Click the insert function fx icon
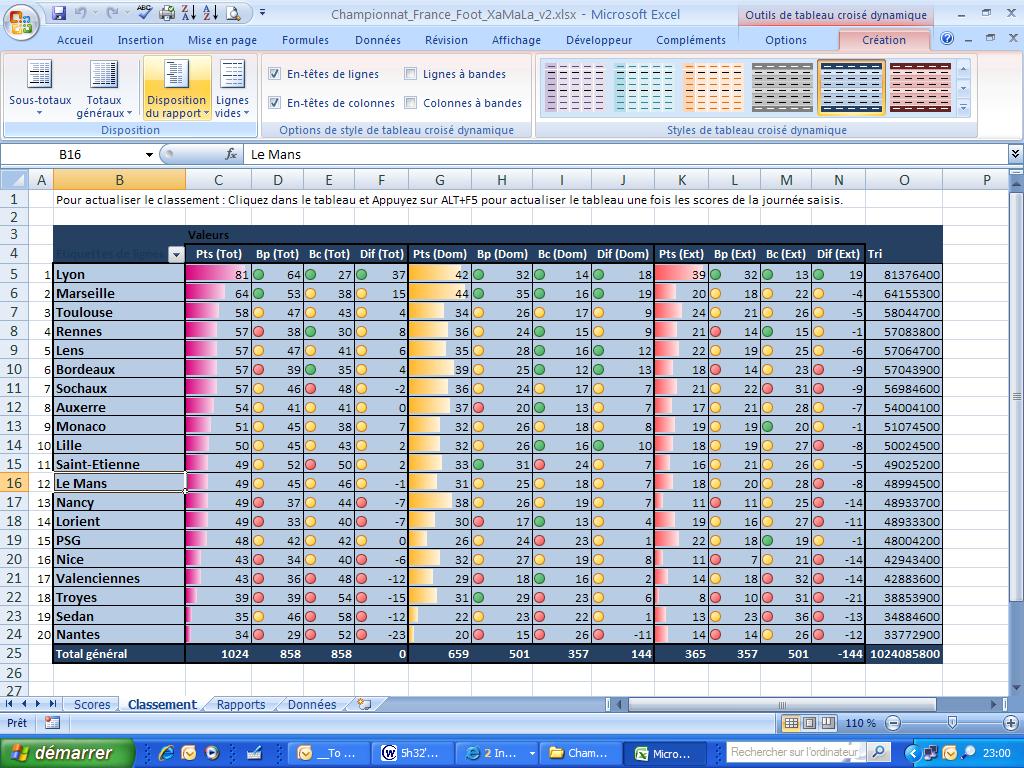 (x=231, y=154)
